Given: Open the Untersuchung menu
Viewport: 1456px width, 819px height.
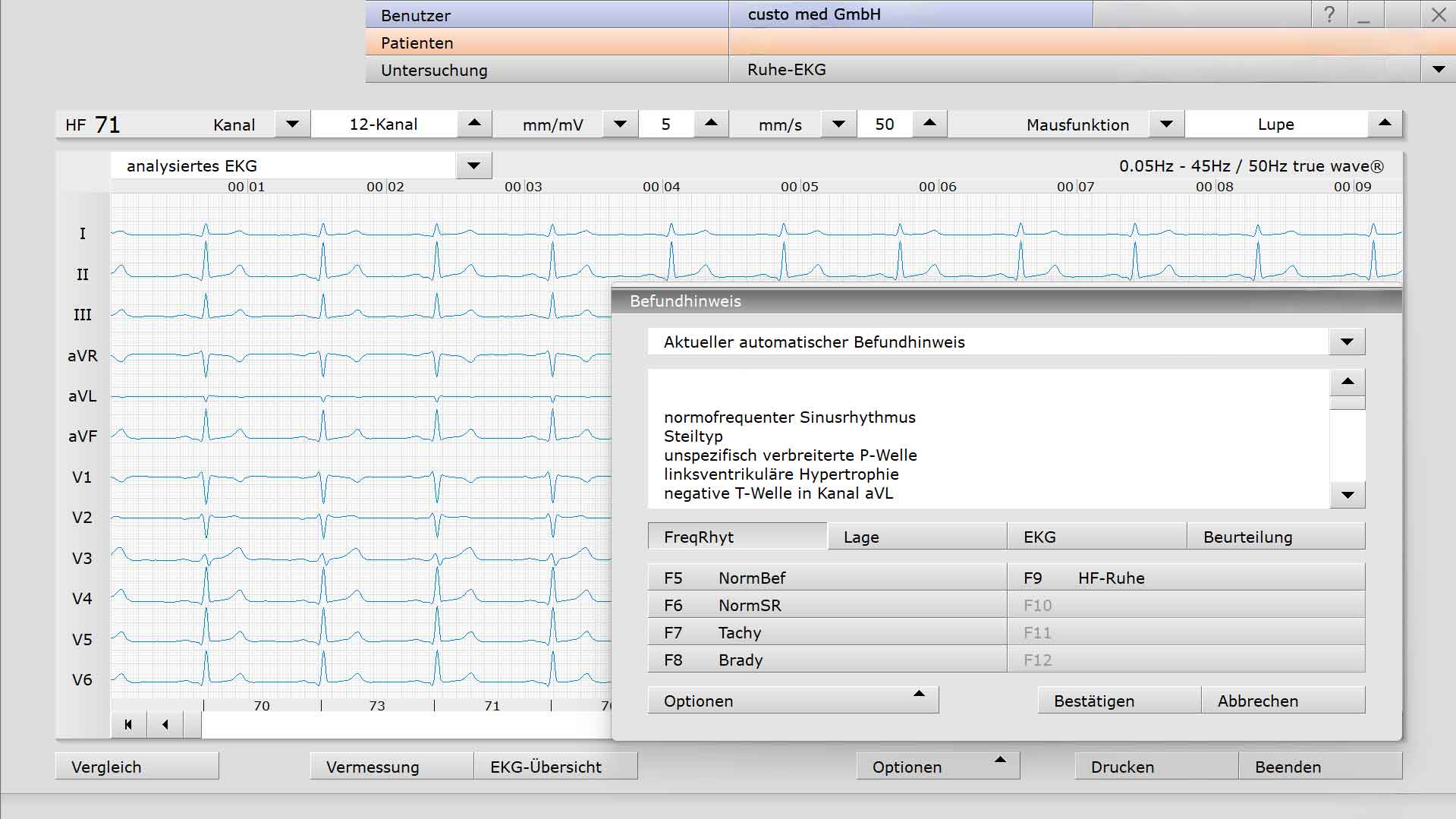Looking at the screenshot, I should point(547,70).
